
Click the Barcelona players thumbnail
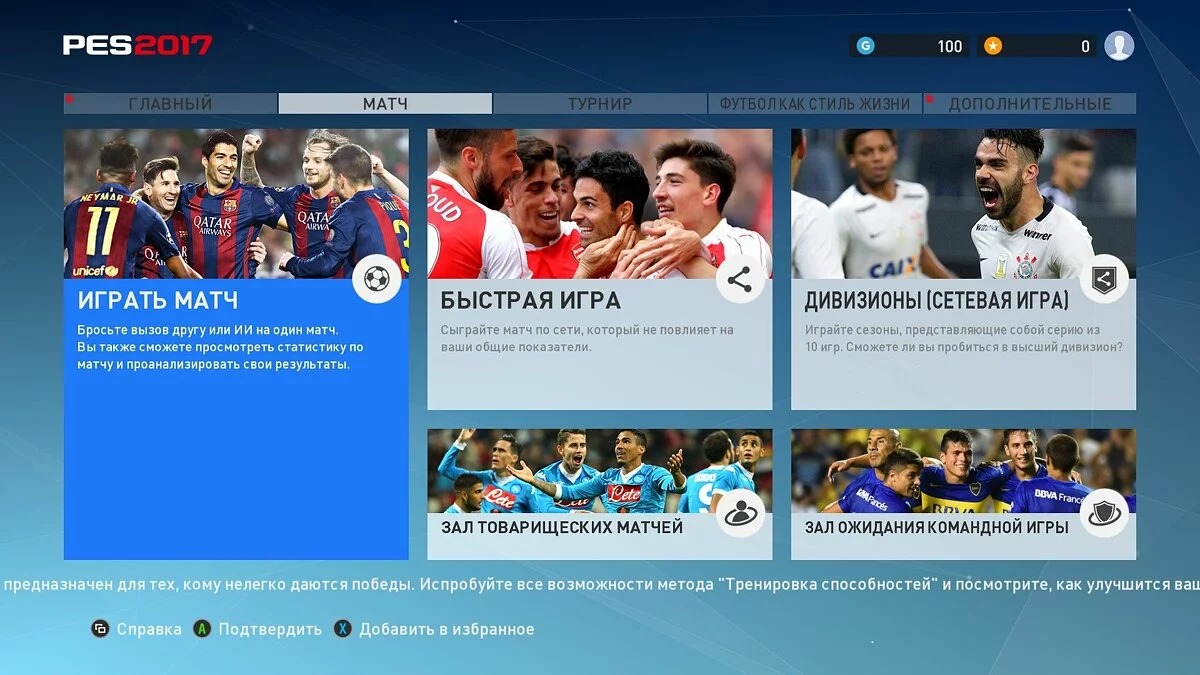click(x=236, y=204)
